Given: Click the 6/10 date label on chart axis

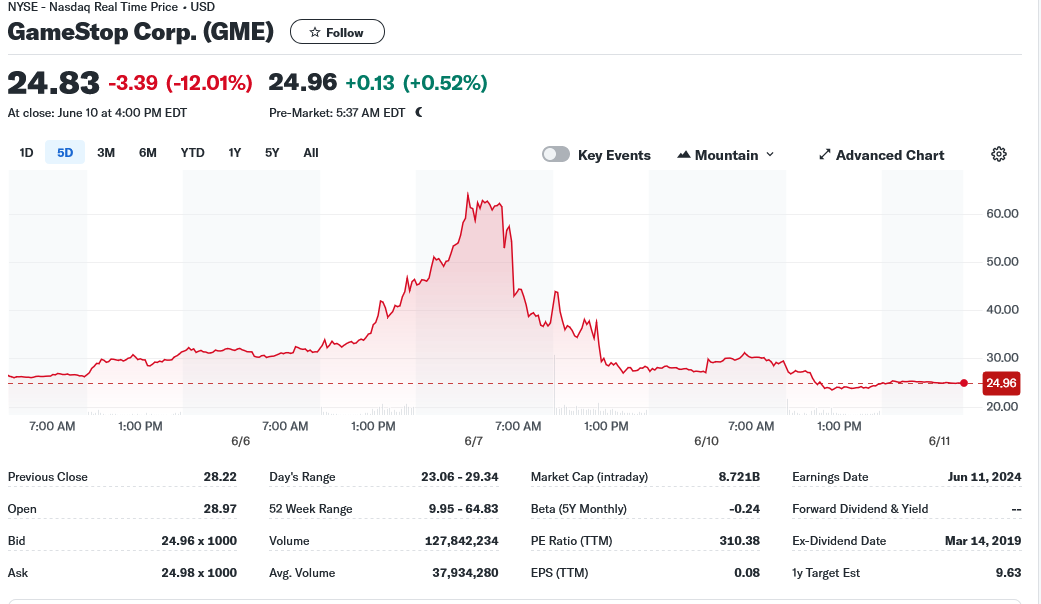Looking at the screenshot, I should tap(706, 441).
